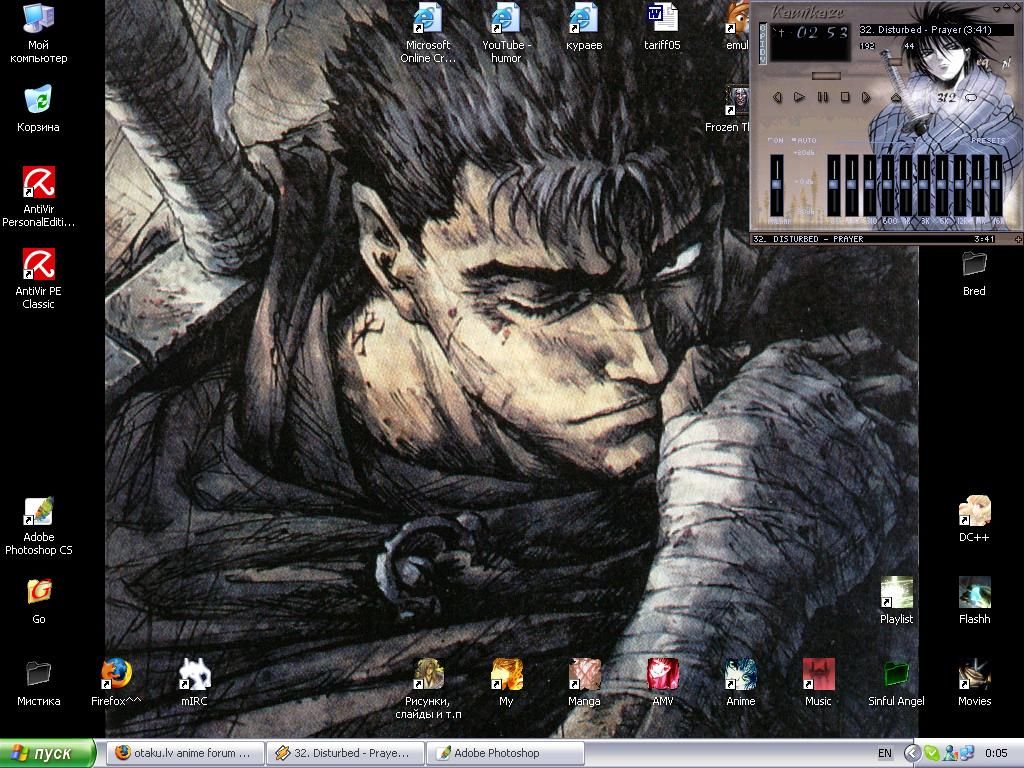
Task: Select AntiVir PersonalEdition desktop icon
Action: pyautogui.click(x=38, y=196)
